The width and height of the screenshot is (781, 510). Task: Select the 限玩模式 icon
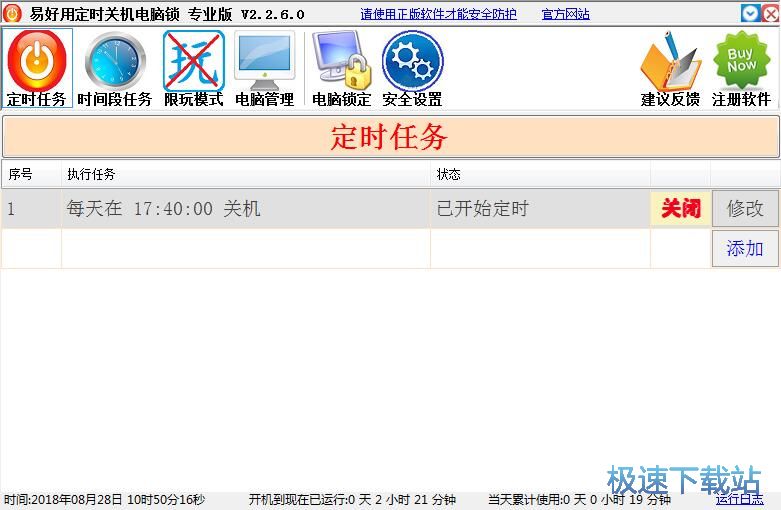coord(194,68)
